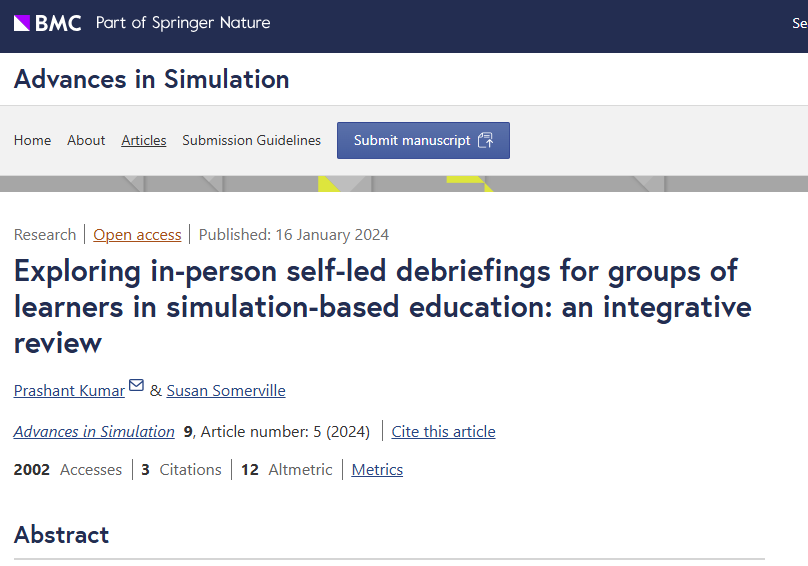This screenshot has width=808, height=566.
Task: Open the Home menu item
Action: pos(32,140)
